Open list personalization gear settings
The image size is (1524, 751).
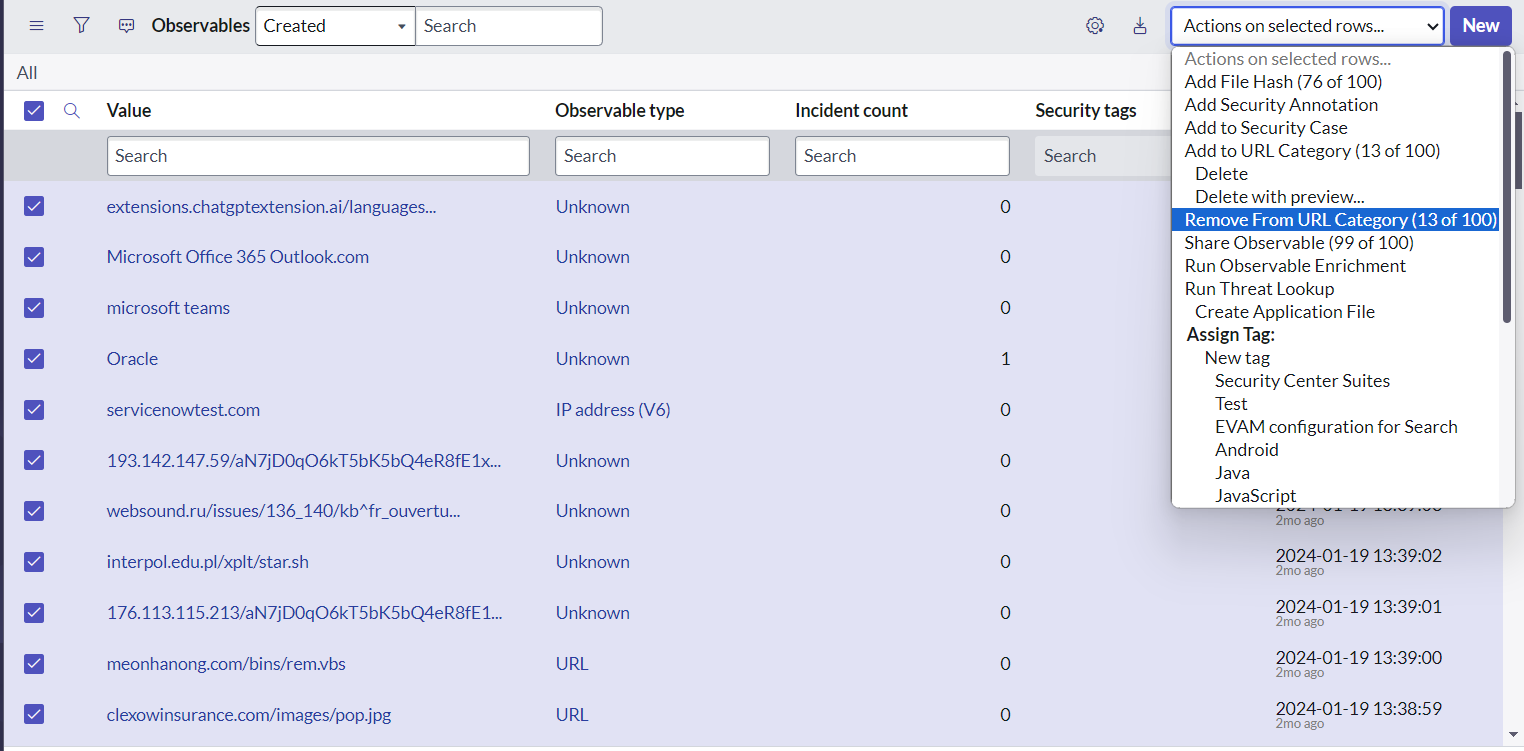pyautogui.click(x=1095, y=26)
